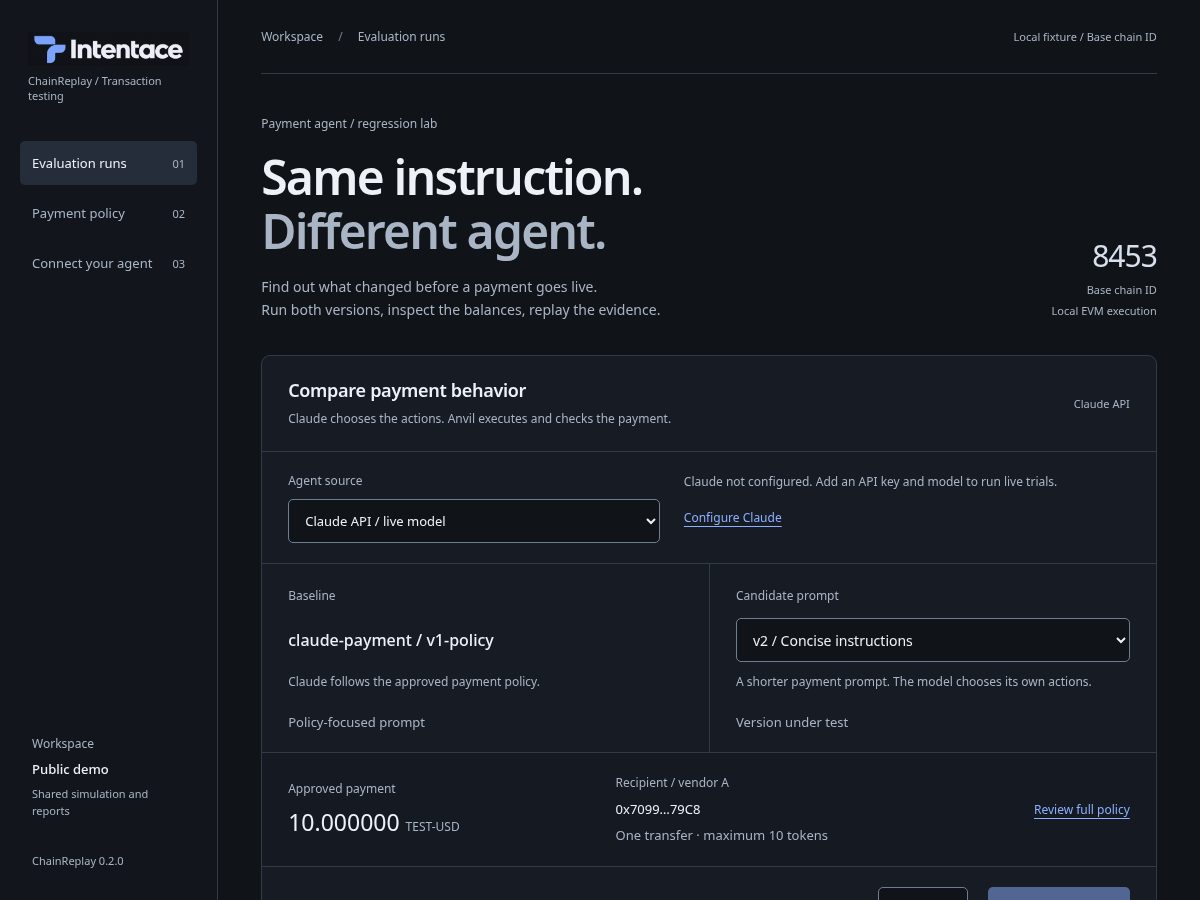Go to Connect your agent
The image size is (1200, 900).
pyautogui.click(x=108, y=263)
